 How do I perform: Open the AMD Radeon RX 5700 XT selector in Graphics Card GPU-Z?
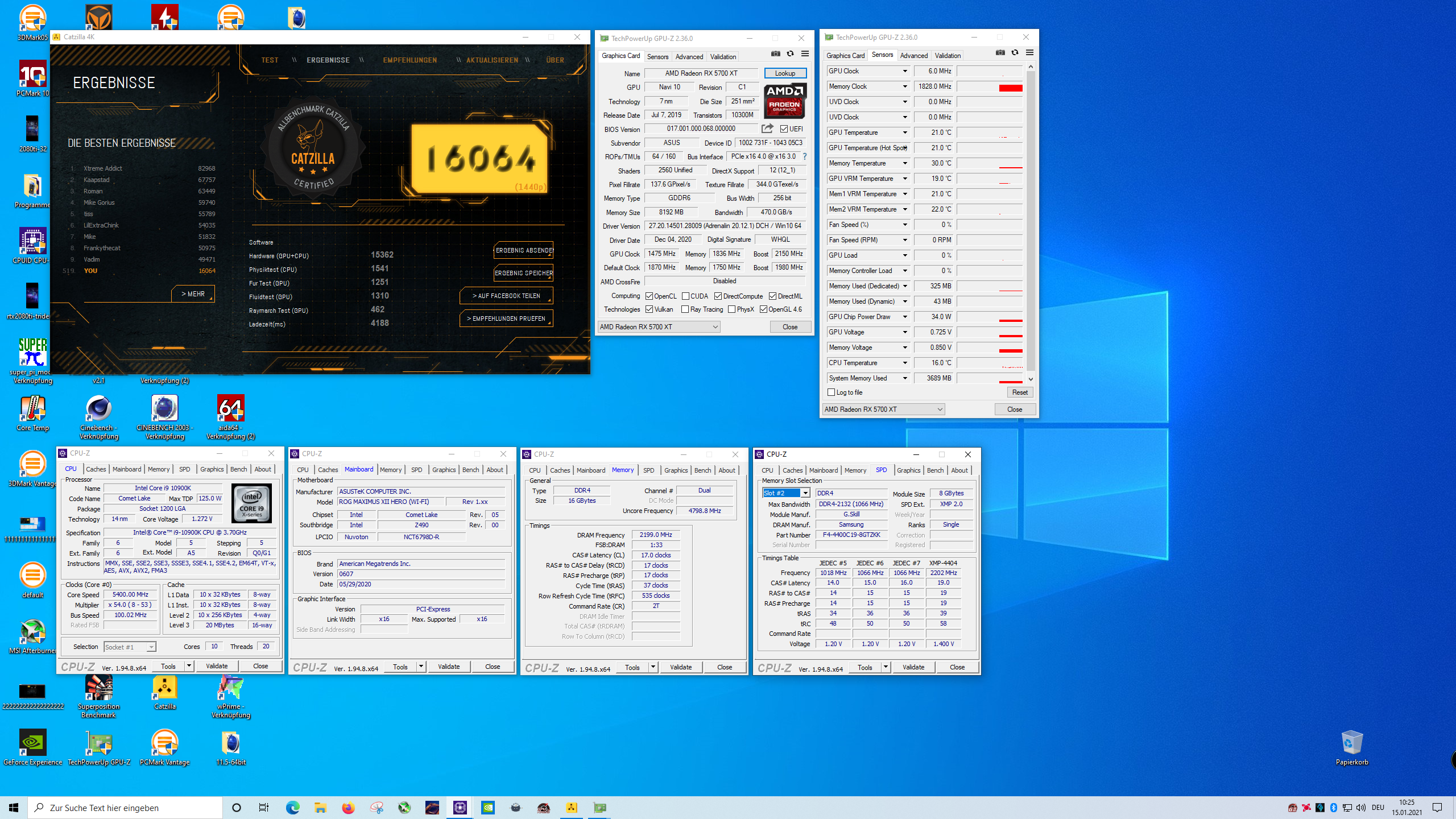[659, 327]
